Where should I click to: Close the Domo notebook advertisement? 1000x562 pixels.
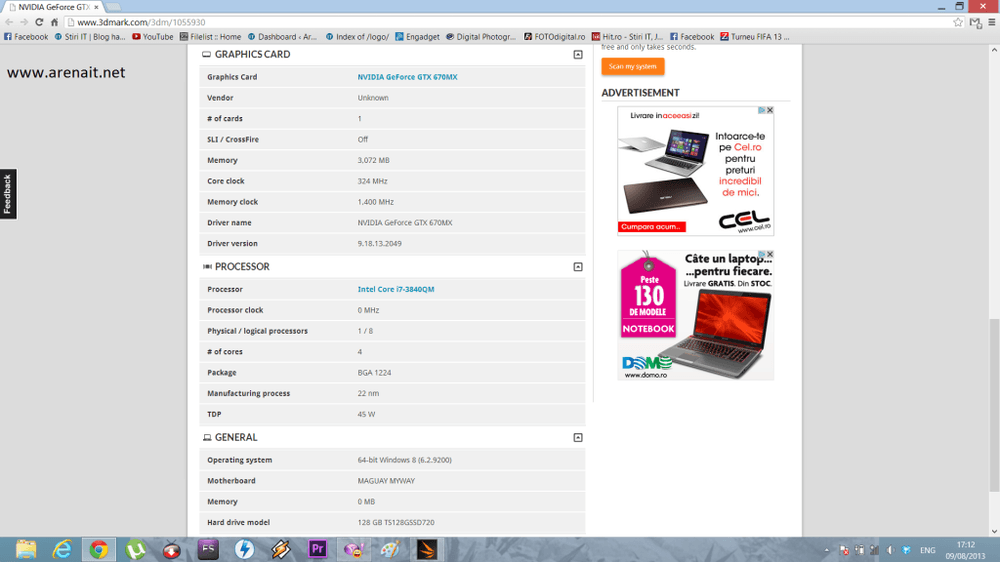(770, 255)
